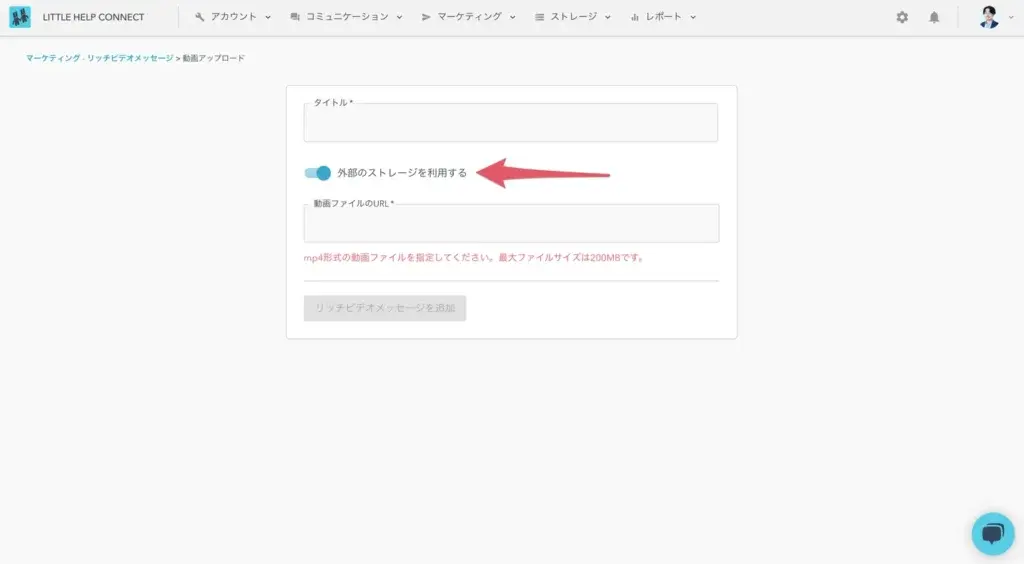Viewport: 1024px width, 564px height.
Task: Focus the タイトル input field
Action: [x=511, y=124]
